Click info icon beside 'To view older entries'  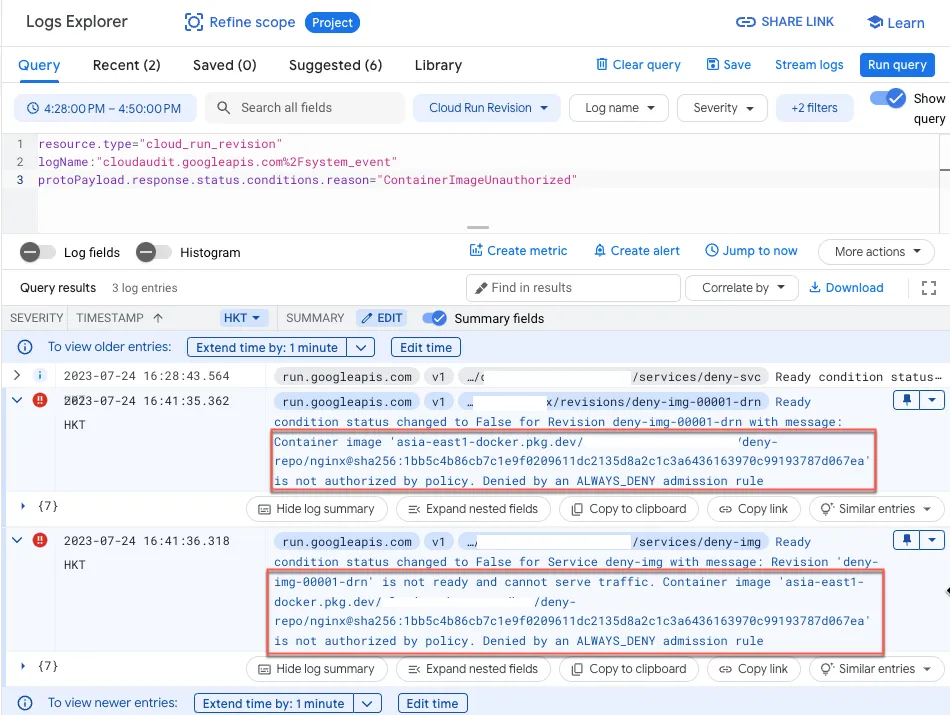click(25, 347)
